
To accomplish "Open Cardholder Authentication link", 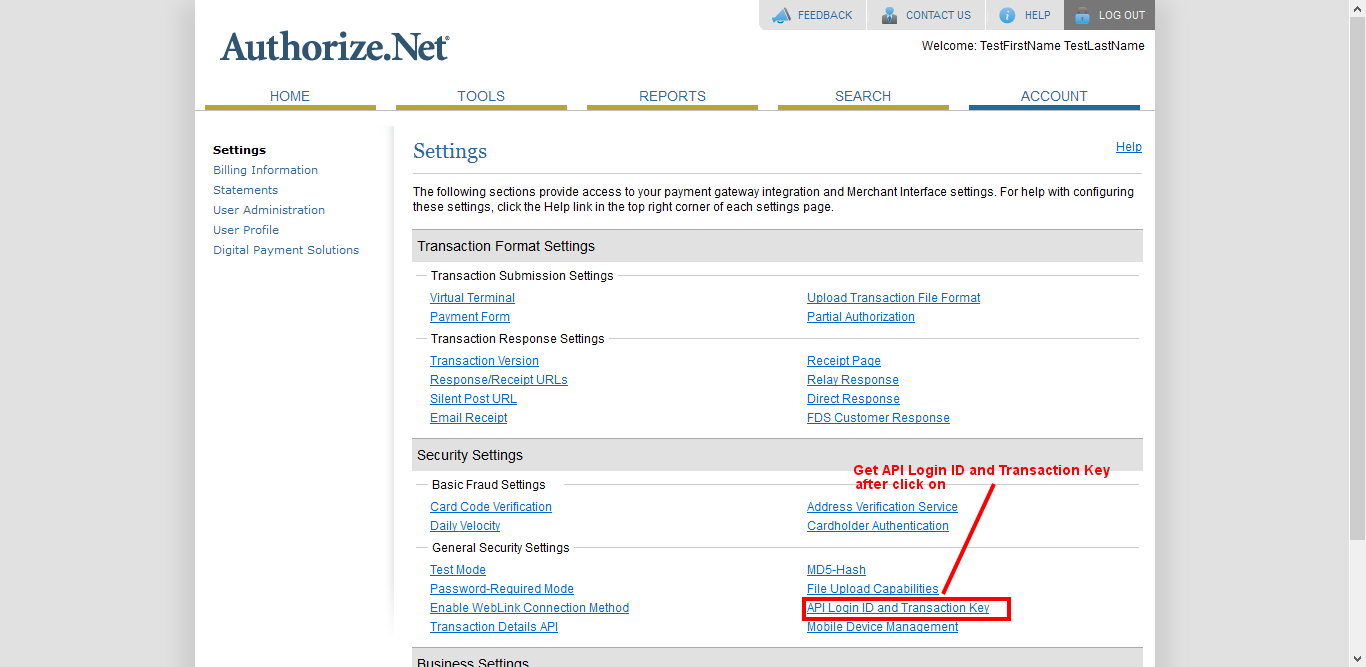I will point(878,526).
